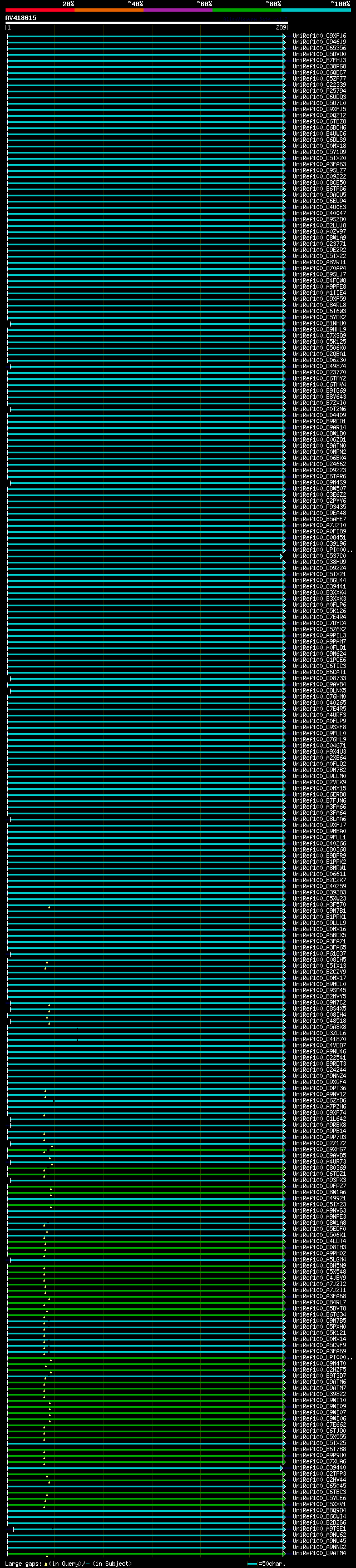Select the UniRef100_B2LUJ8 label
The image size is (356, 1568).
[319, 226]
